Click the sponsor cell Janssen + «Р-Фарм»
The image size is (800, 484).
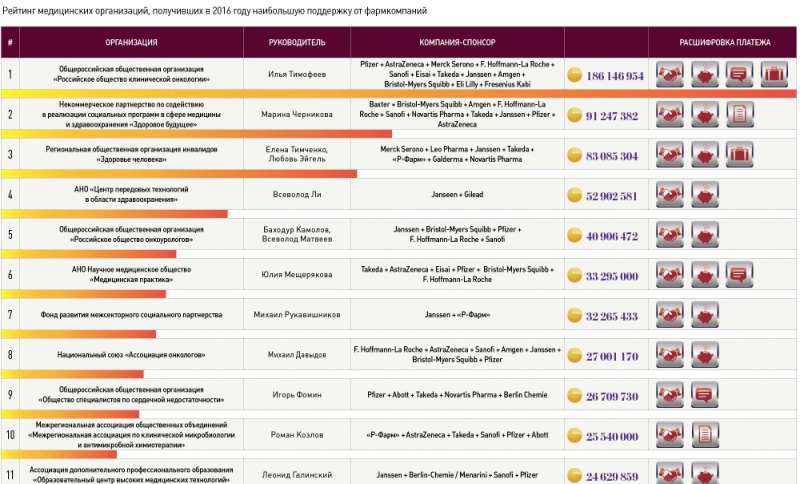pyautogui.click(x=457, y=315)
